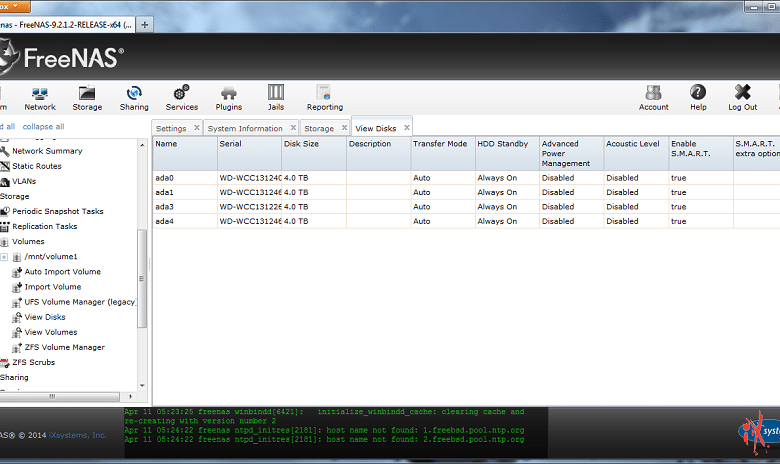
Task: Click the tree panel scroll up arrow
Action: coord(142,145)
